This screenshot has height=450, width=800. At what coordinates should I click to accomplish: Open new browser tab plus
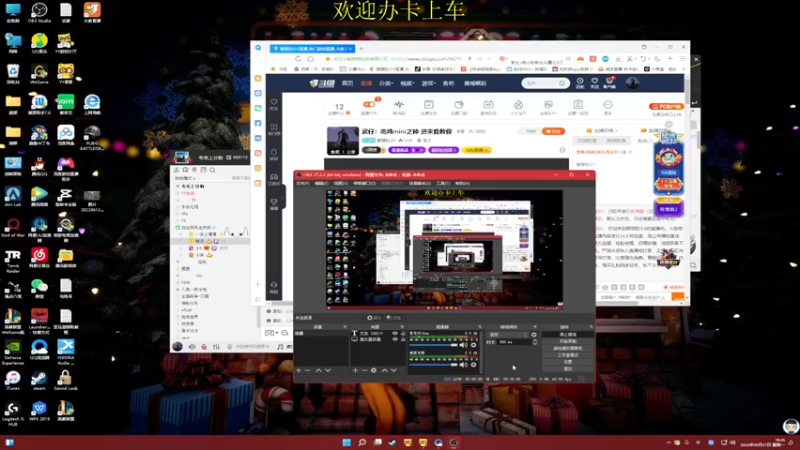(361, 48)
